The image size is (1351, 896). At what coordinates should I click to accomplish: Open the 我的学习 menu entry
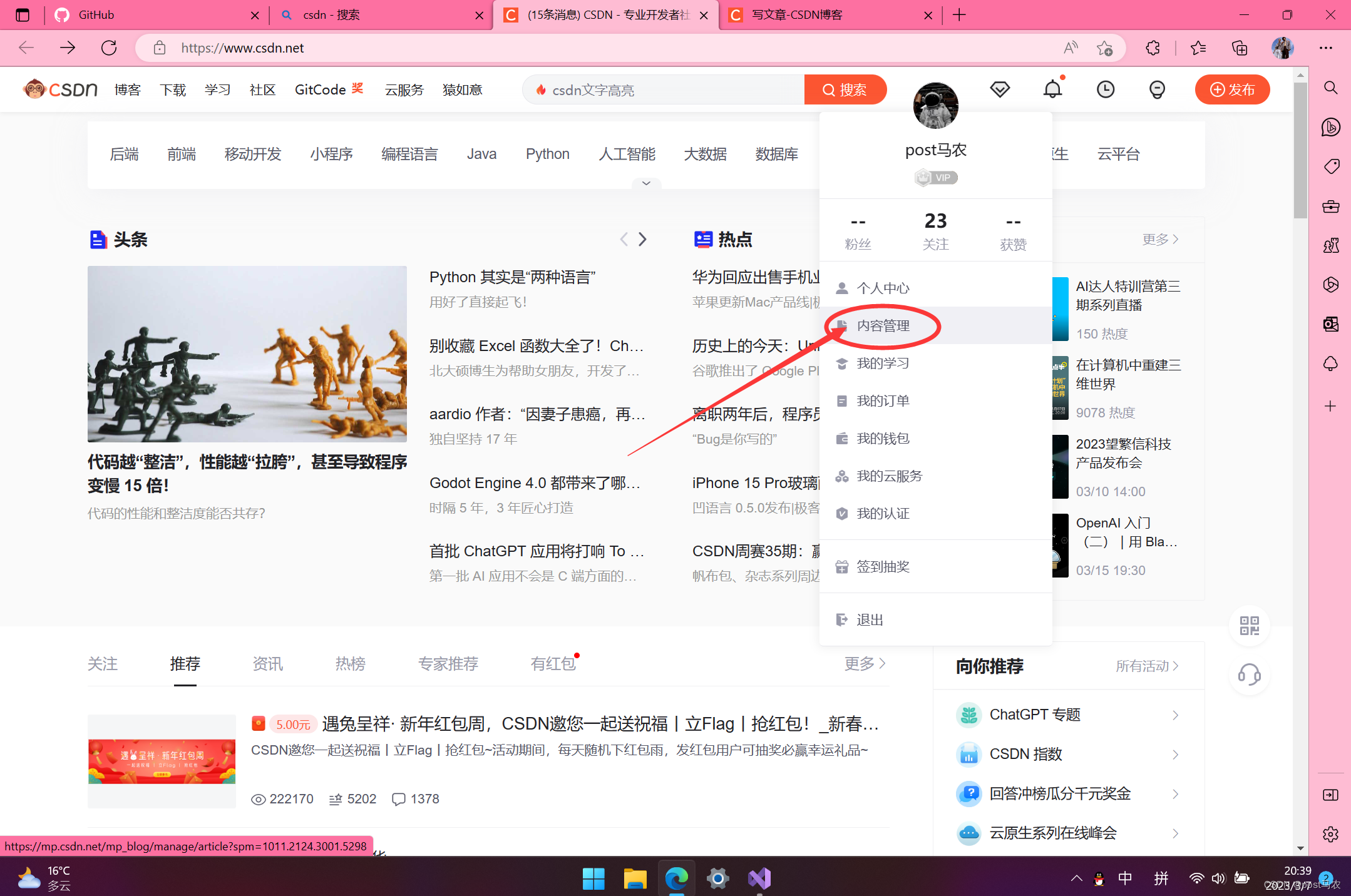pyautogui.click(x=936, y=363)
